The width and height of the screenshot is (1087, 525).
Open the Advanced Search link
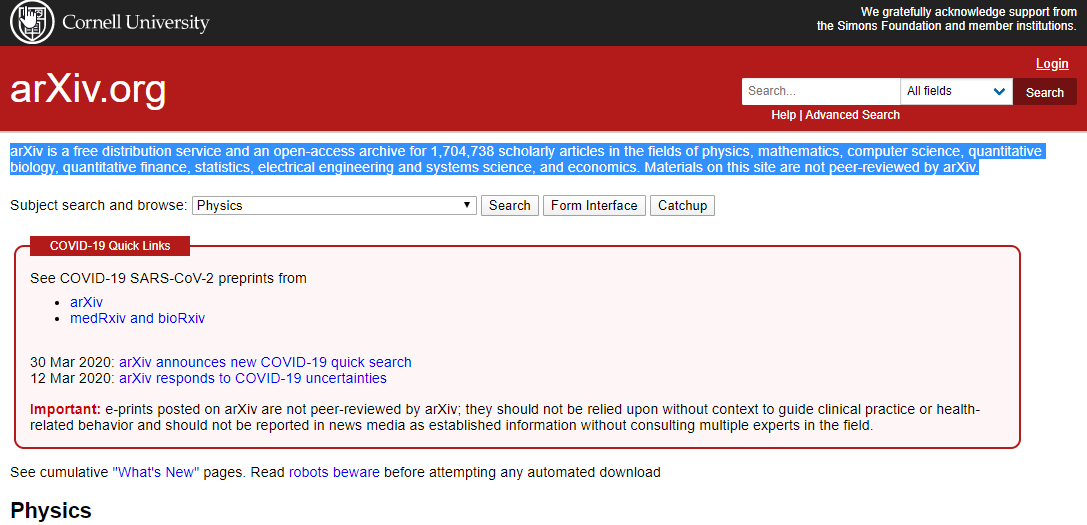(852, 115)
